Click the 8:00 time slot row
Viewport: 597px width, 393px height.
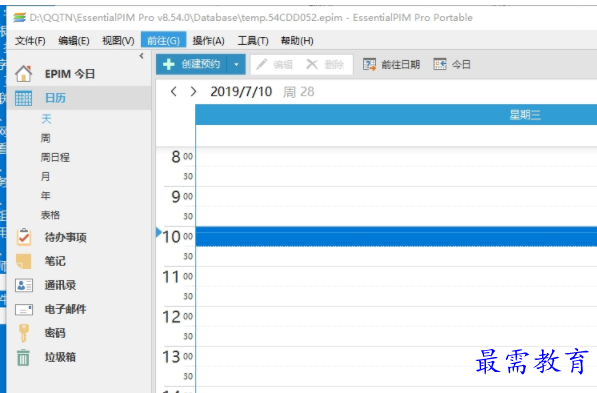[396, 157]
